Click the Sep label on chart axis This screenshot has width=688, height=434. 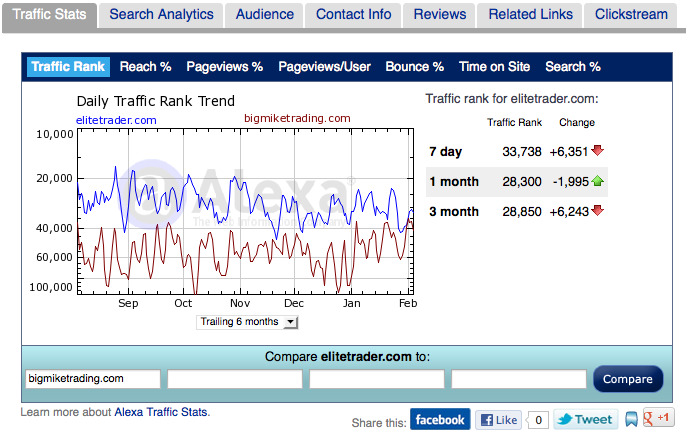(x=128, y=303)
